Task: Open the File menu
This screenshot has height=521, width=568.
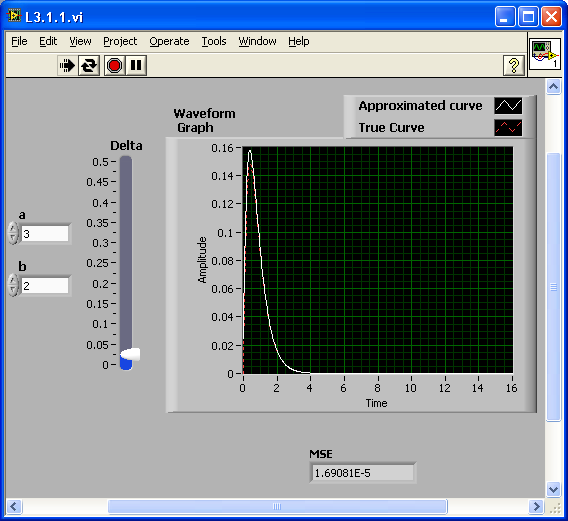Action: pos(19,41)
